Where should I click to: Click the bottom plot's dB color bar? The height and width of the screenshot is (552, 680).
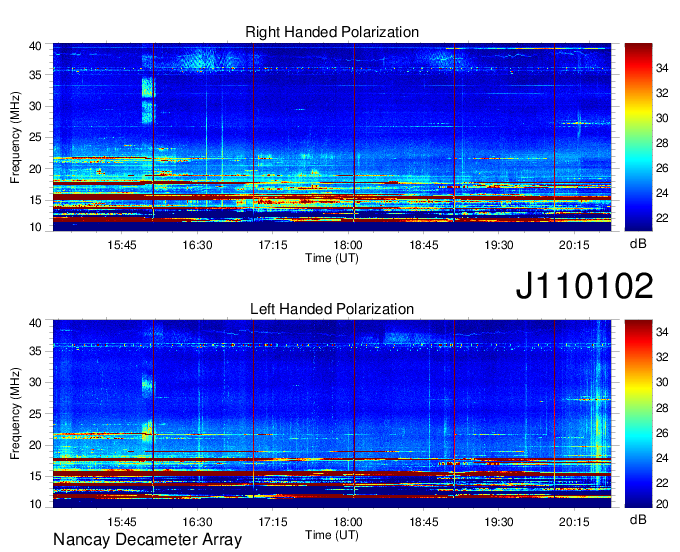tap(638, 414)
